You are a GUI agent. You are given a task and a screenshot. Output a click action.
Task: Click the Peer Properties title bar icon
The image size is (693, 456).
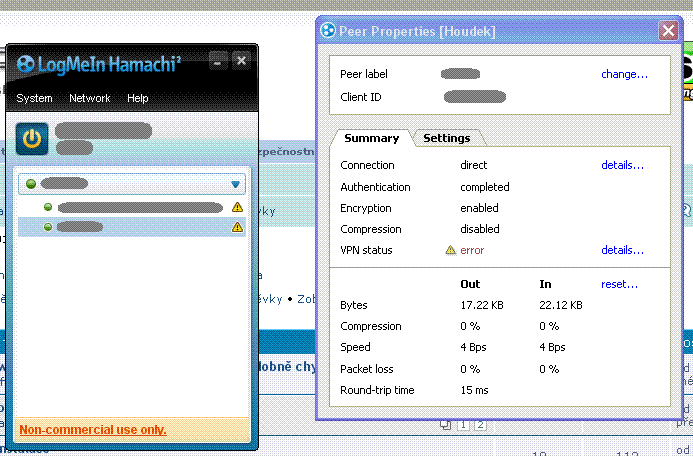(327, 30)
